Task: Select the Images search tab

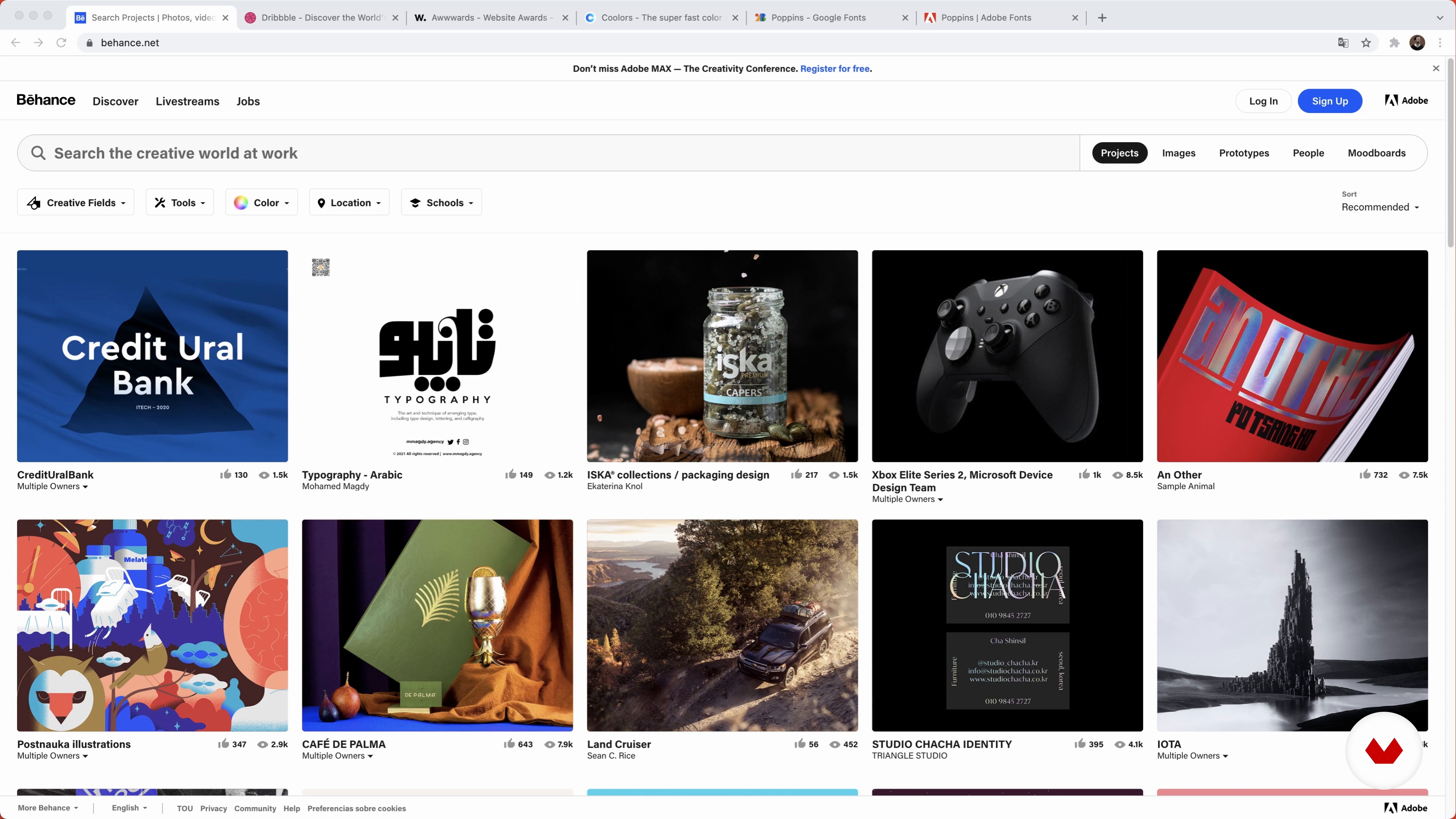Action: pos(1178,153)
